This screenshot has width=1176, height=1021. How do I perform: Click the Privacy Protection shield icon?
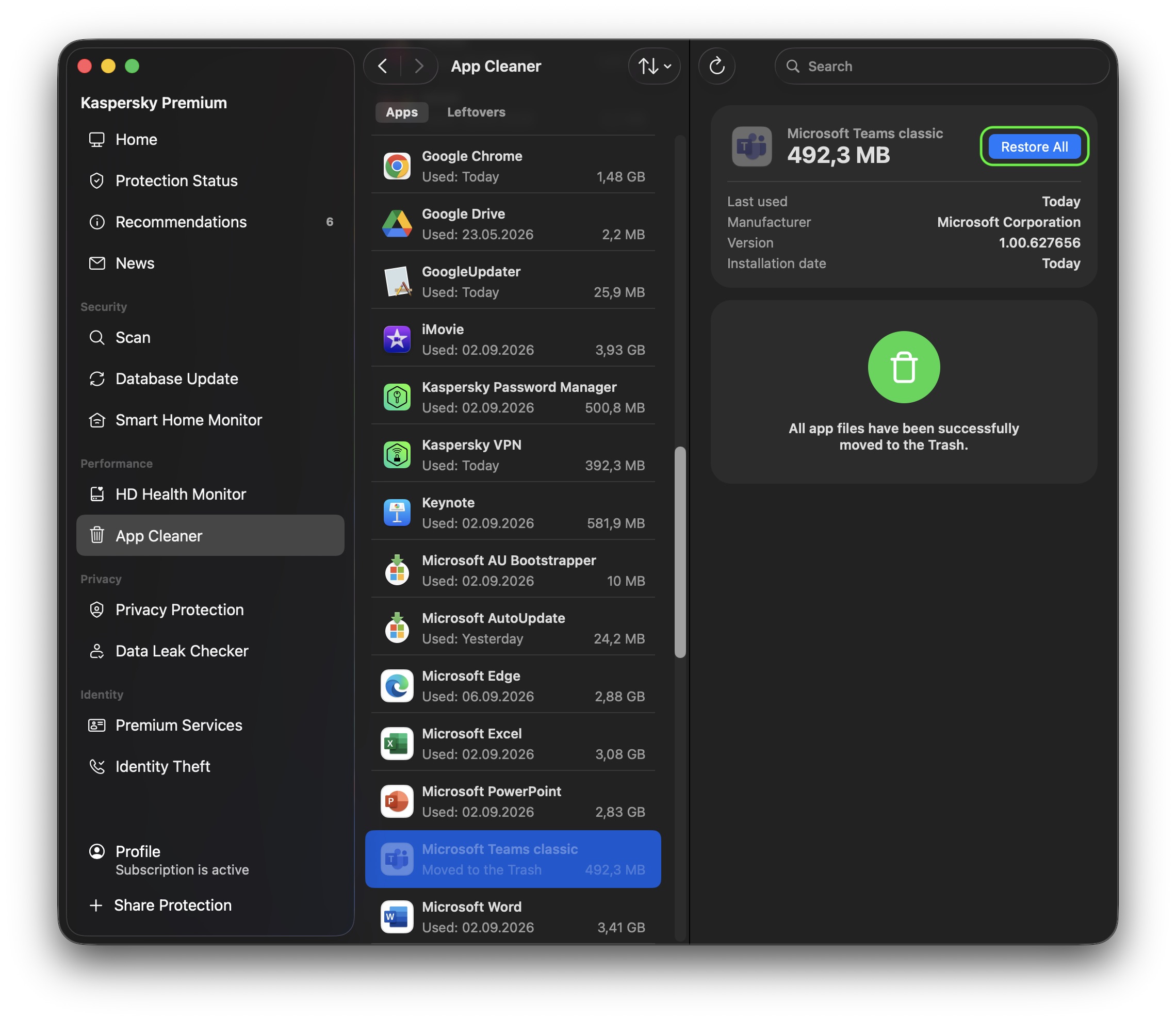[x=97, y=610]
